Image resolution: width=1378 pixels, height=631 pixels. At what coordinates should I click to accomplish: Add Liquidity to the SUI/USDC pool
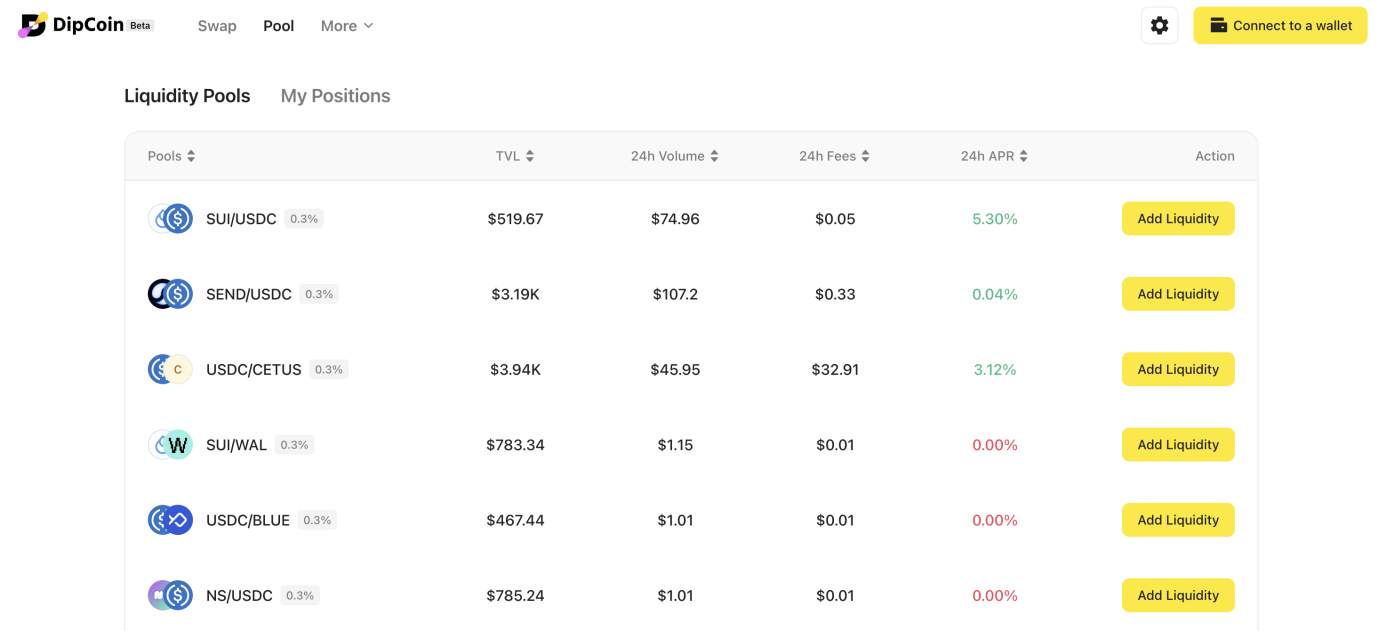pyautogui.click(x=1178, y=219)
